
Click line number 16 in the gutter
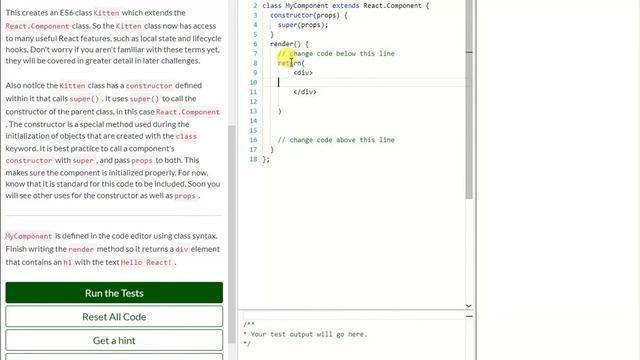(253, 140)
